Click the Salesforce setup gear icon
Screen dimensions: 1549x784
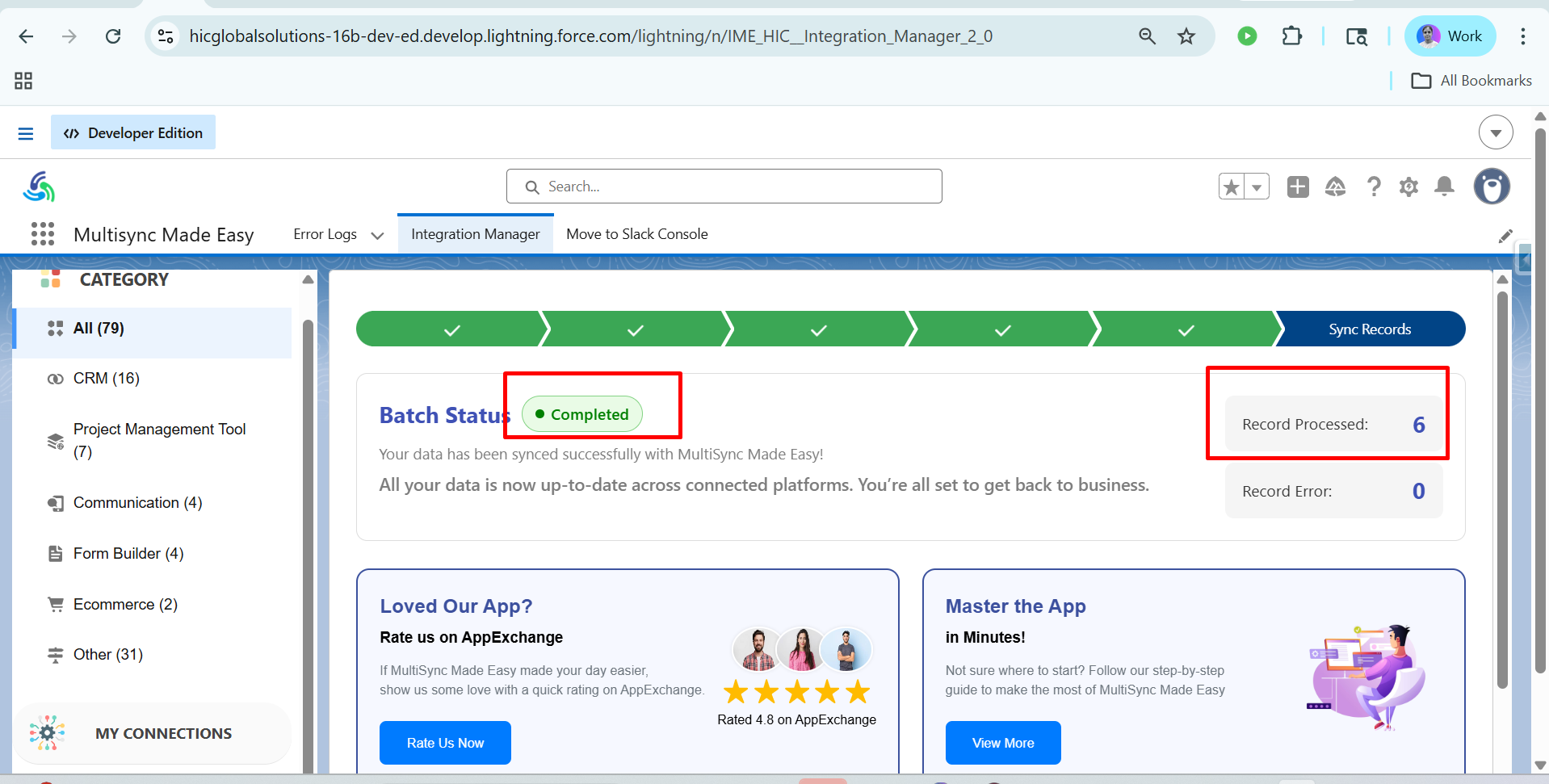click(1408, 187)
